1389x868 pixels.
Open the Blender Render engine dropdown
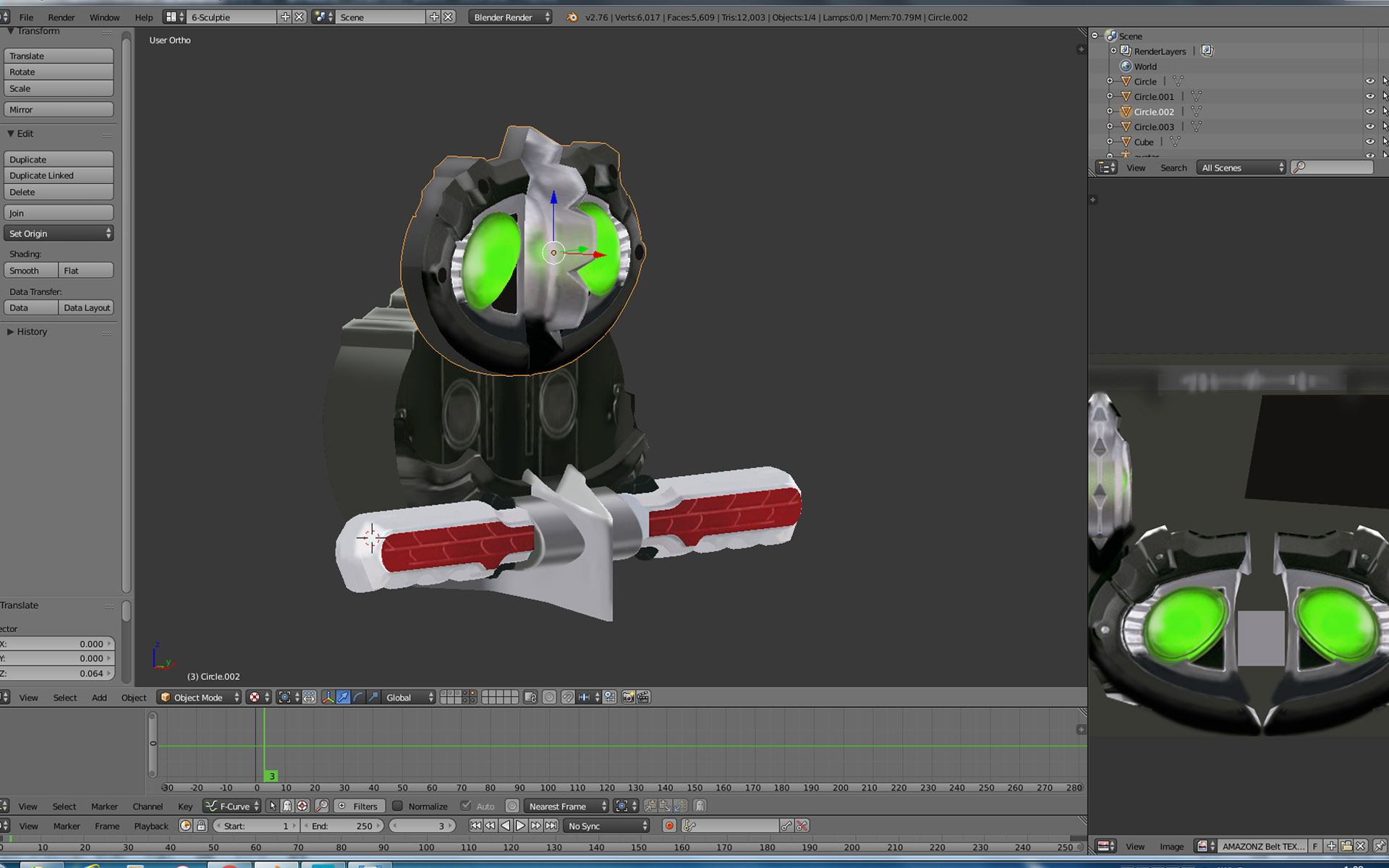pyautogui.click(x=510, y=17)
